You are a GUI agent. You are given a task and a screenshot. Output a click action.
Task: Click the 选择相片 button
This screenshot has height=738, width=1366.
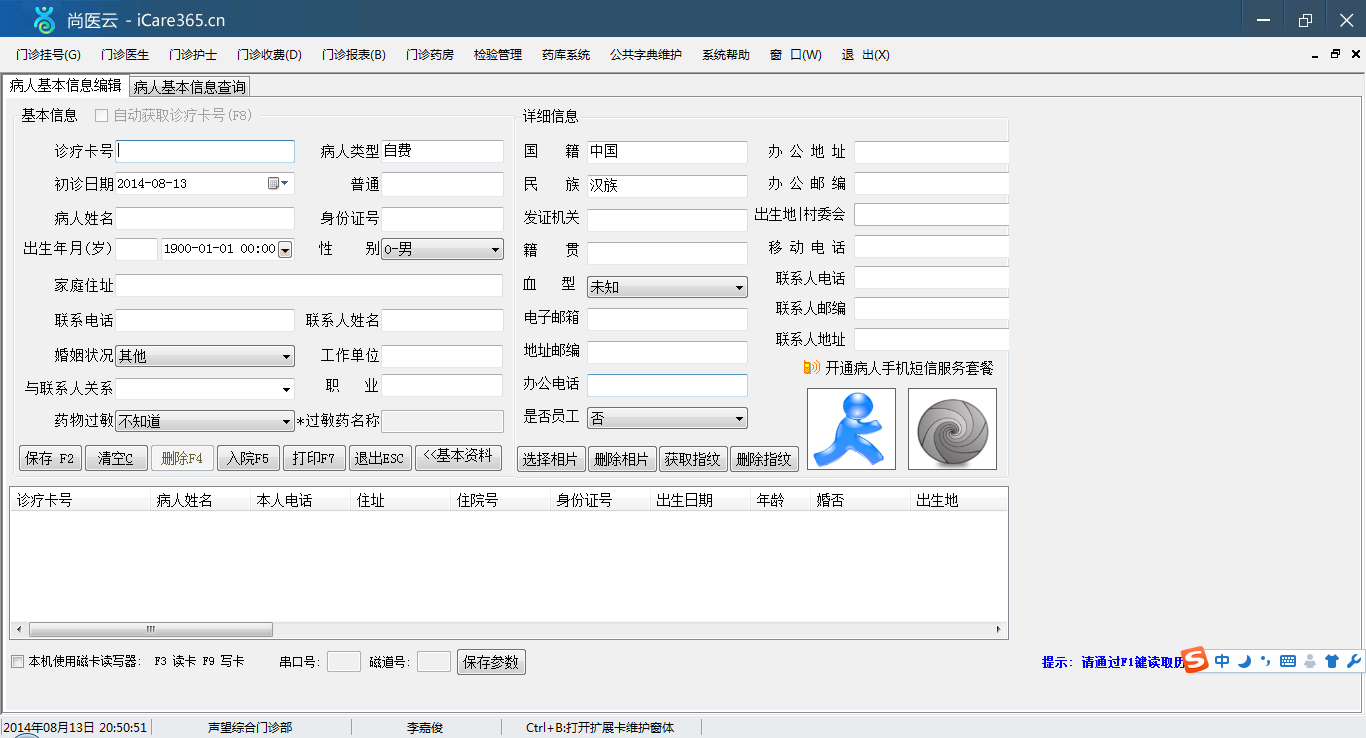551,459
